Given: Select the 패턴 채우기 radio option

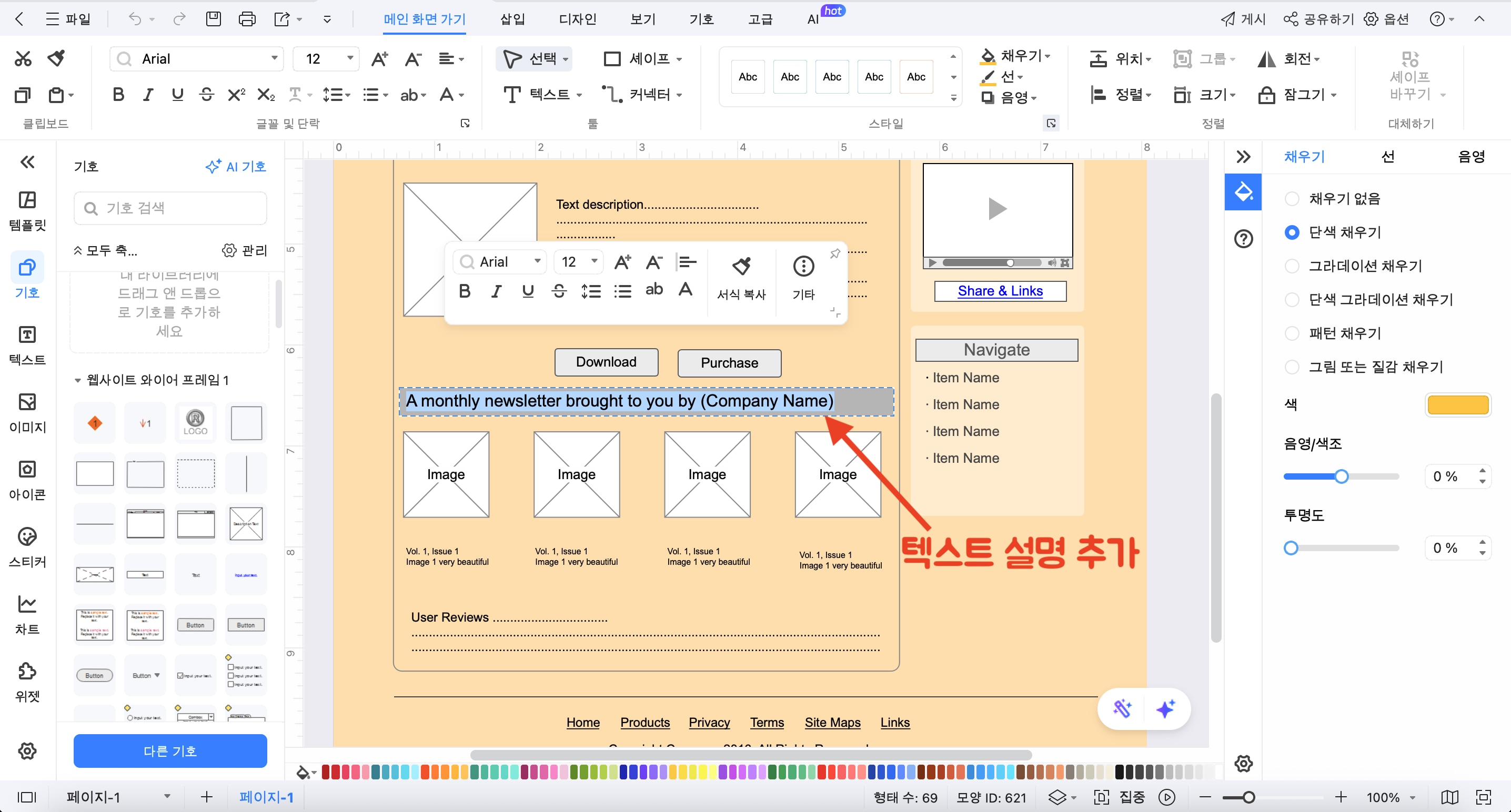Looking at the screenshot, I should tap(1292, 333).
